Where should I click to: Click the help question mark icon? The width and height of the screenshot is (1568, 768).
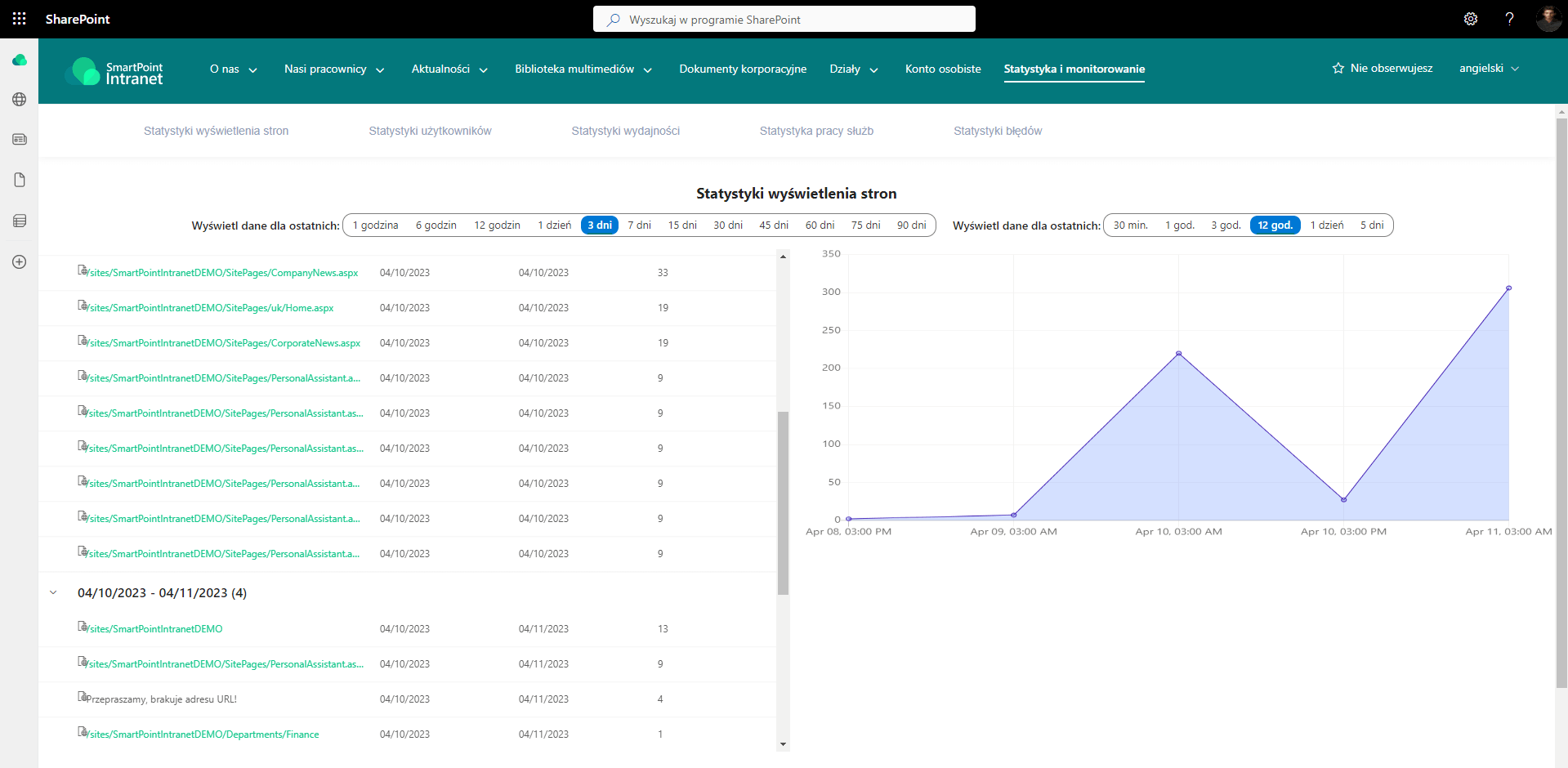(1509, 19)
